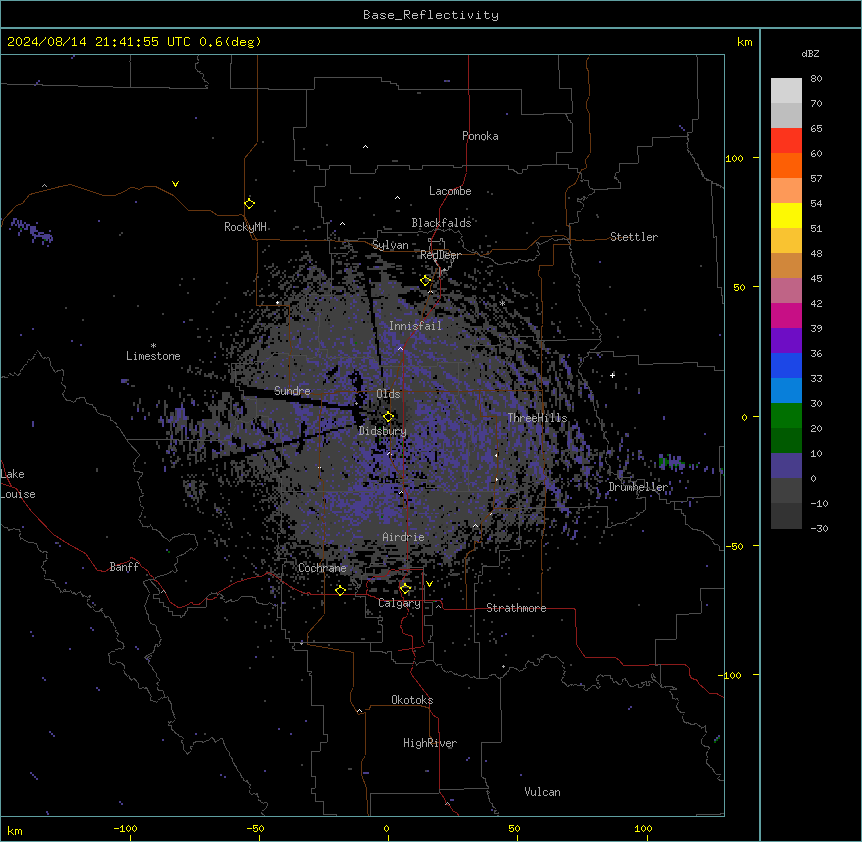This screenshot has height=842, width=862.
Task: Click the Banff town label
Action: point(124,567)
